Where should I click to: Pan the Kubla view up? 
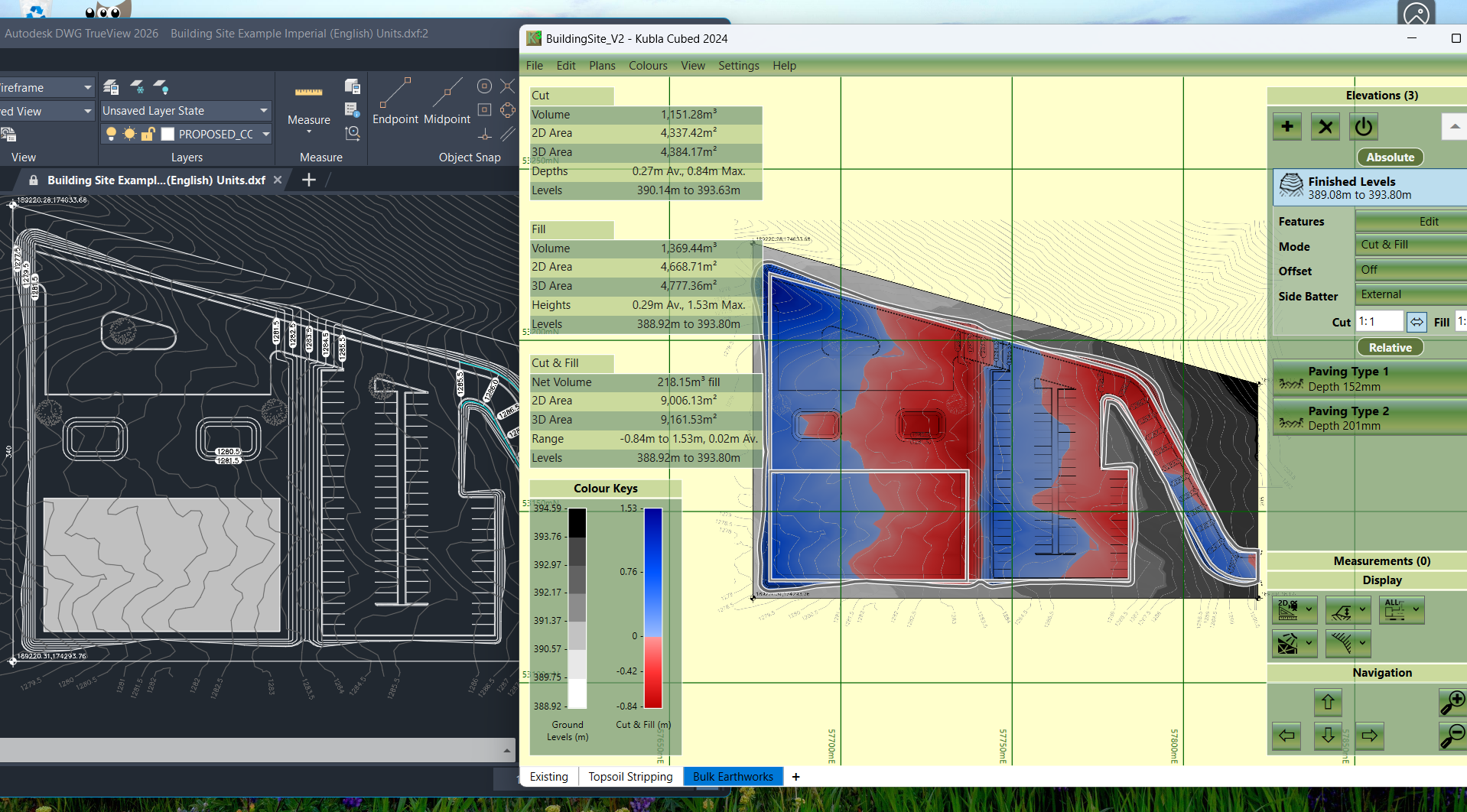(x=1328, y=702)
